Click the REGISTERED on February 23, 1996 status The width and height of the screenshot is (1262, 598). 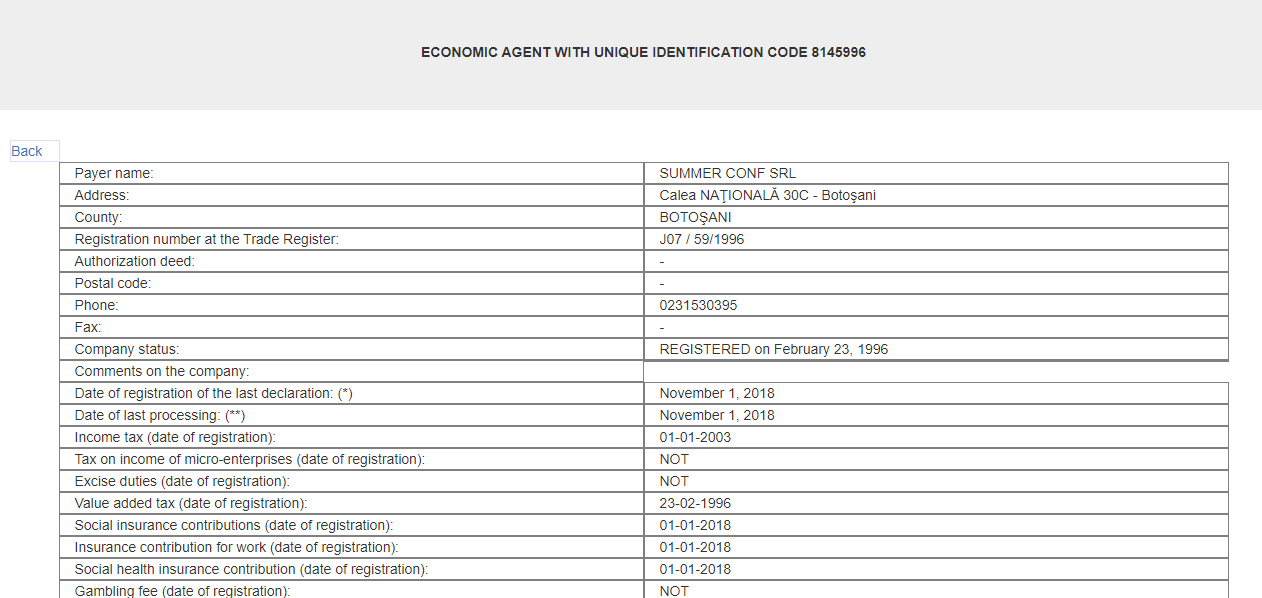click(773, 349)
